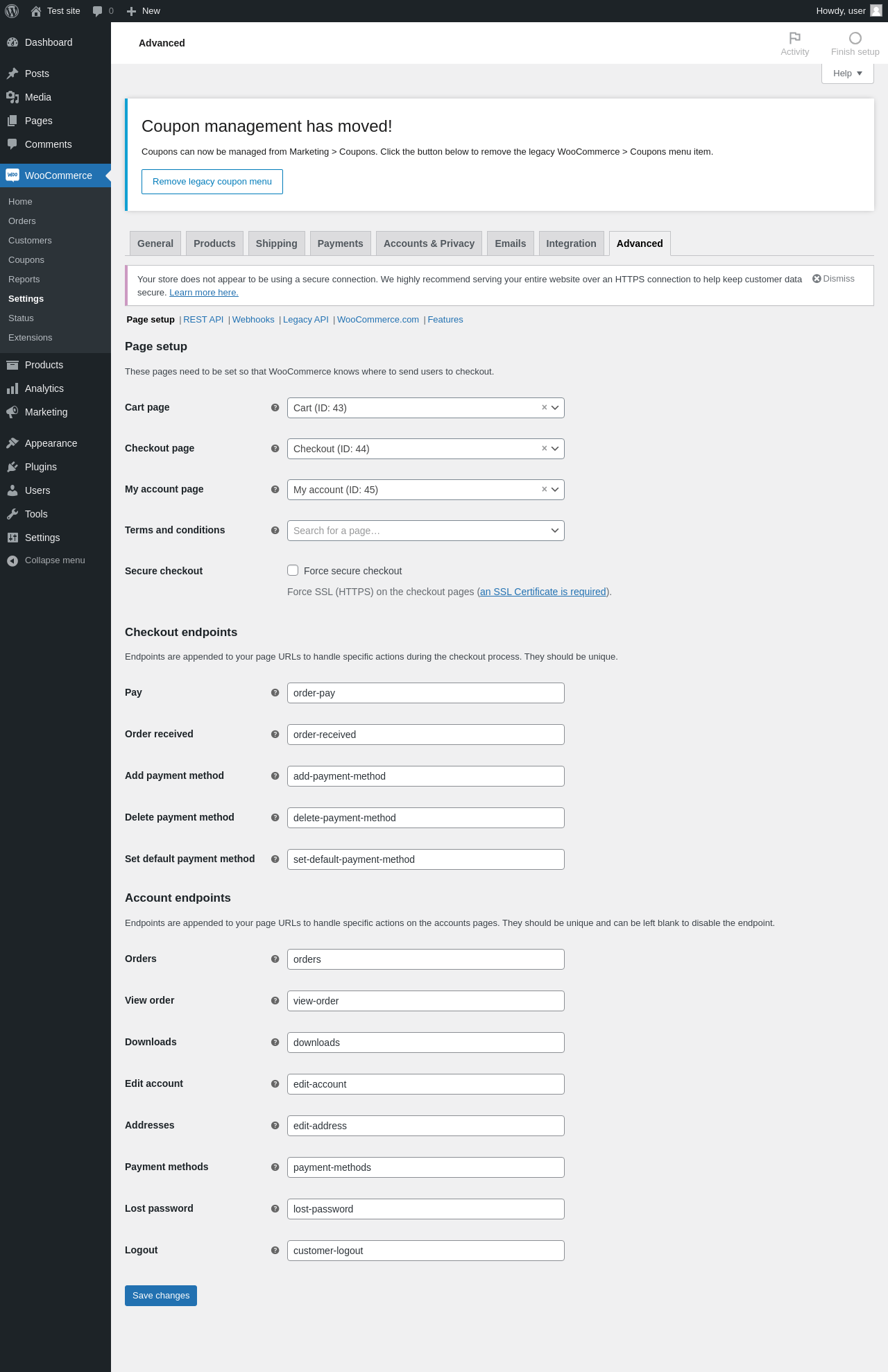The image size is (888, 1372).
Task: Click the Save changes button
Action: click(x=161, y=1296)
